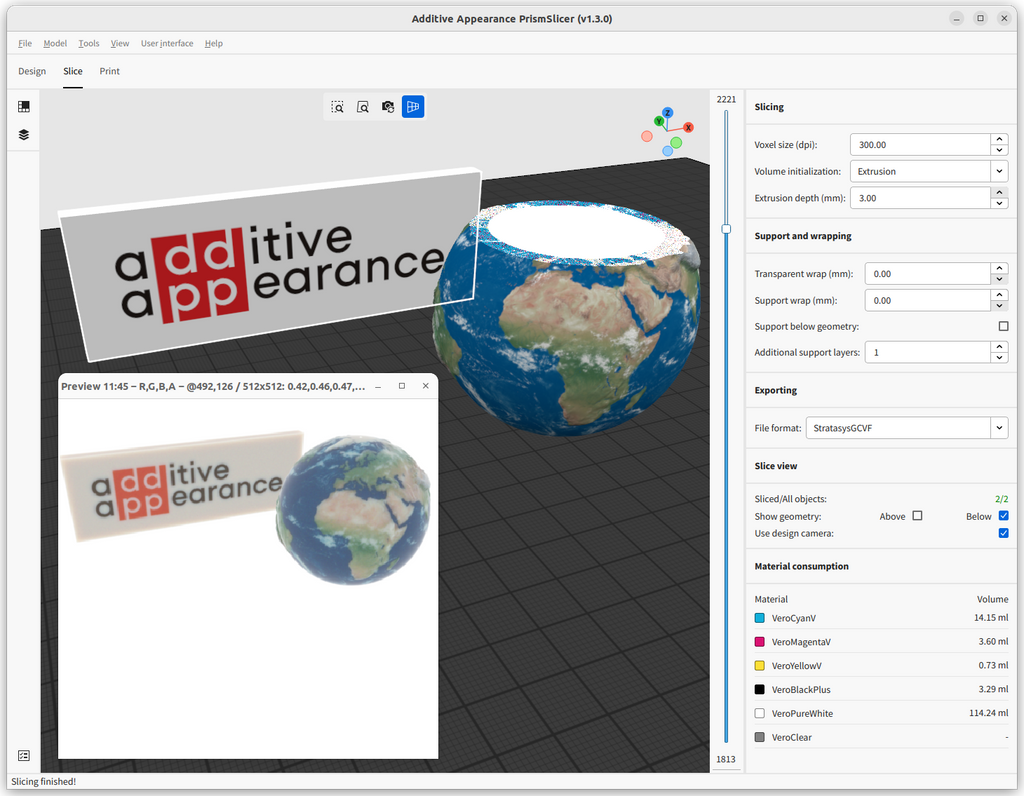Click the blue Z axis gizmo handle
This screenshot has width=1024, height=796.
667,113
